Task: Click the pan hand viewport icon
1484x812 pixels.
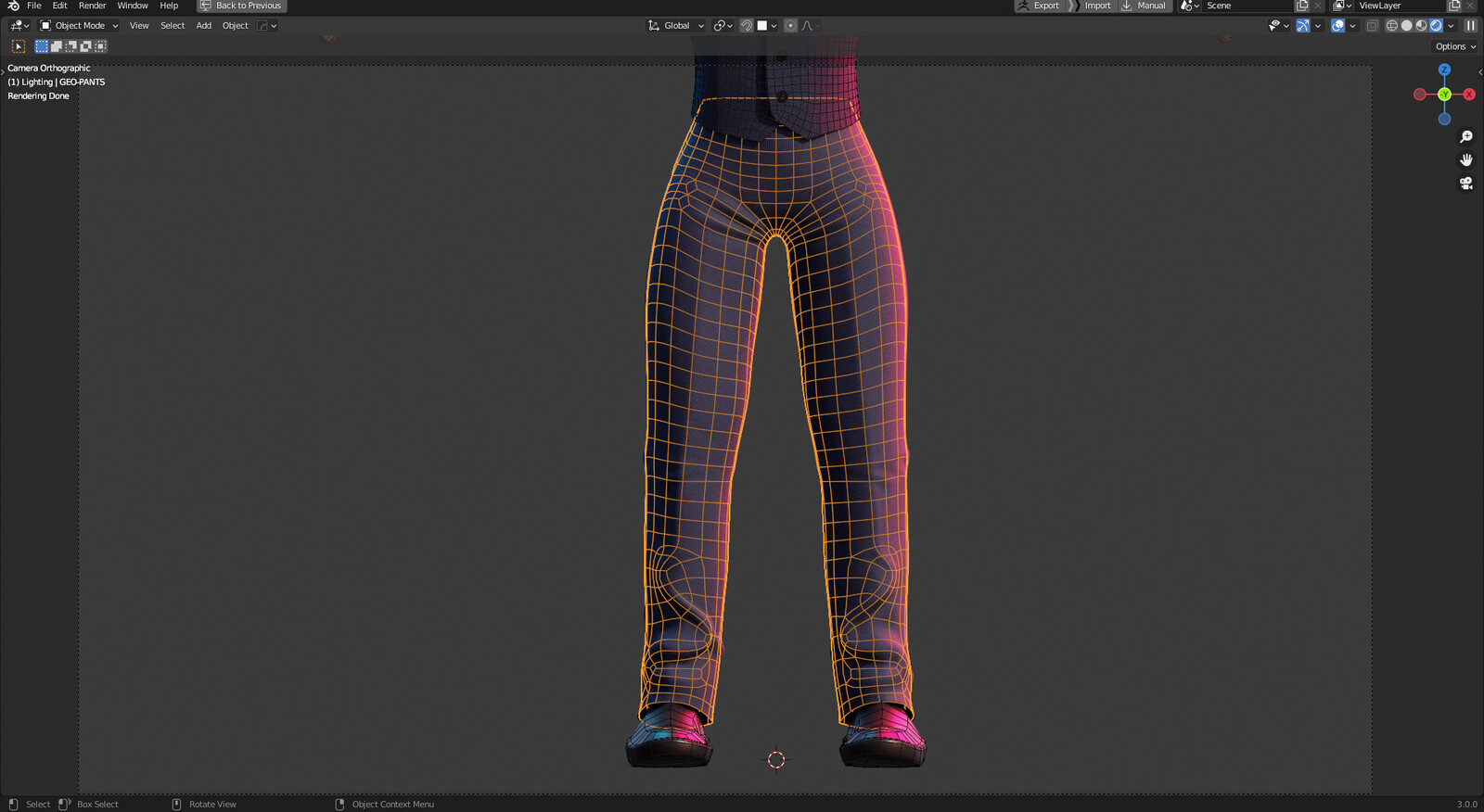Action: (1466, 160)
